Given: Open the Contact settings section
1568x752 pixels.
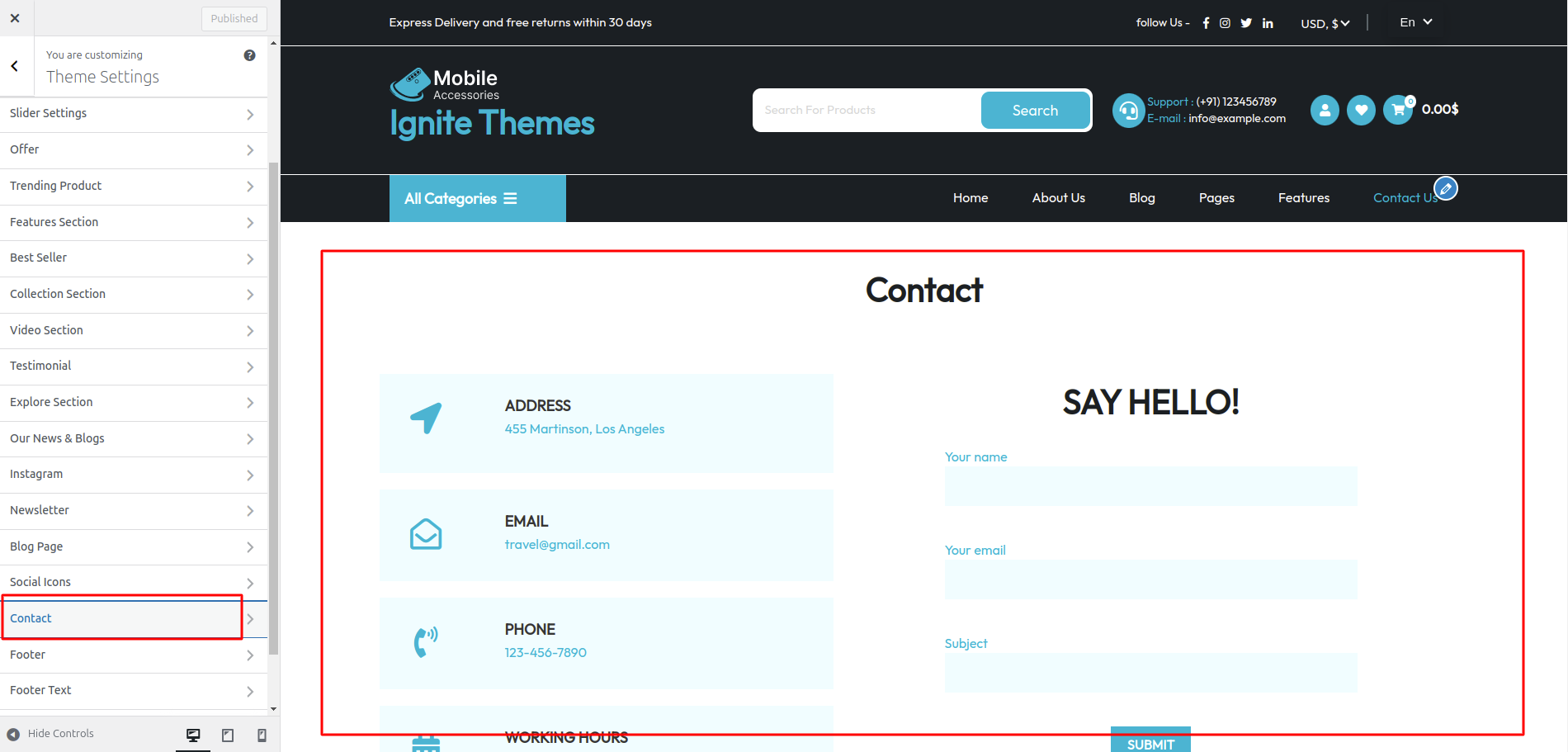Looking at the screenshot, I should point(134,619).
